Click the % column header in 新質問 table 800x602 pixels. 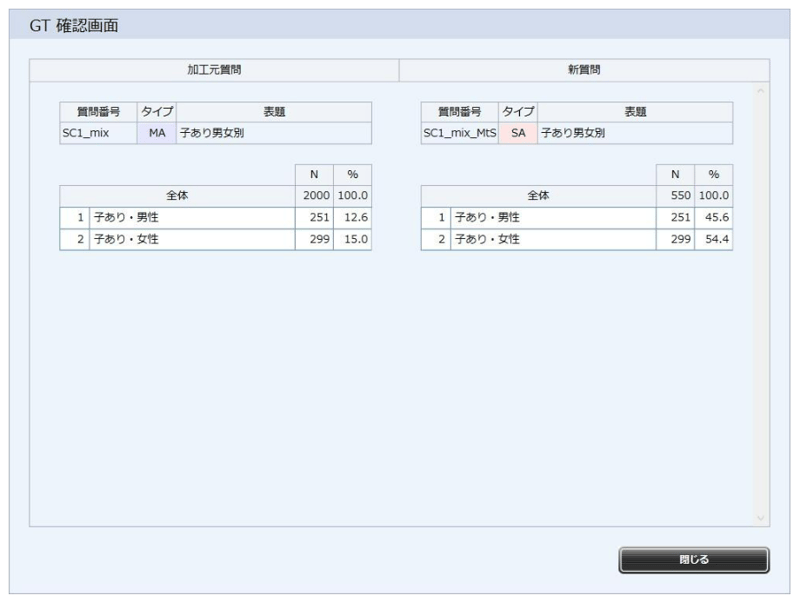[x=714, y=175]
